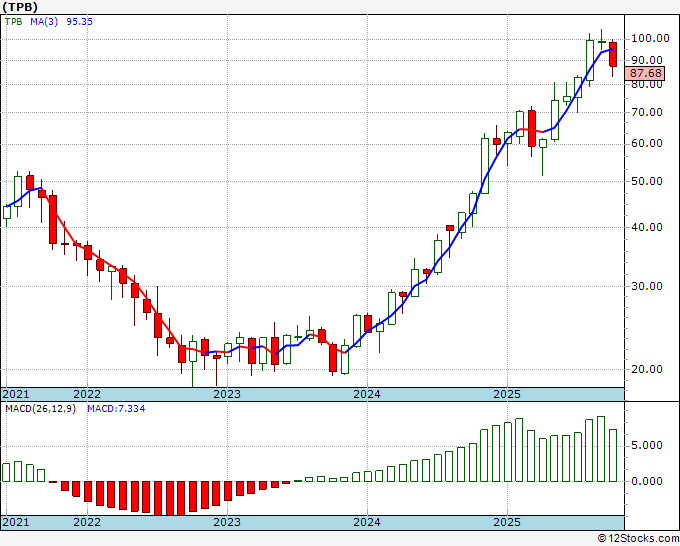Click the MACD:7.334 value label
Image resolution: width=680 pixels, height=546 pixels.
pyautogui.click(x=116, y=409)
